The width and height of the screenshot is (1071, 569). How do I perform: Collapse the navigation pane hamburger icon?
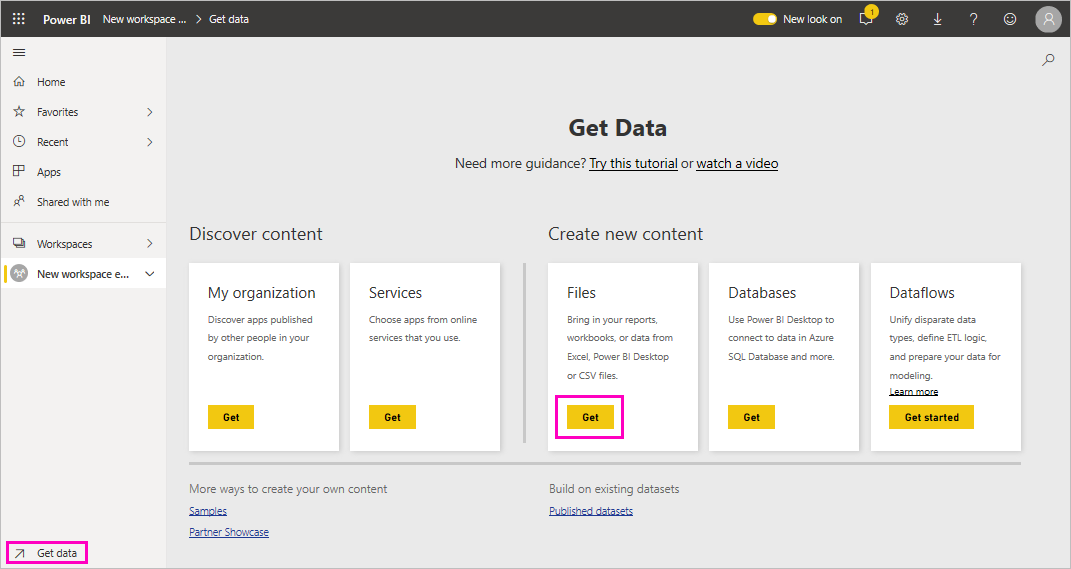pos(19,53)
